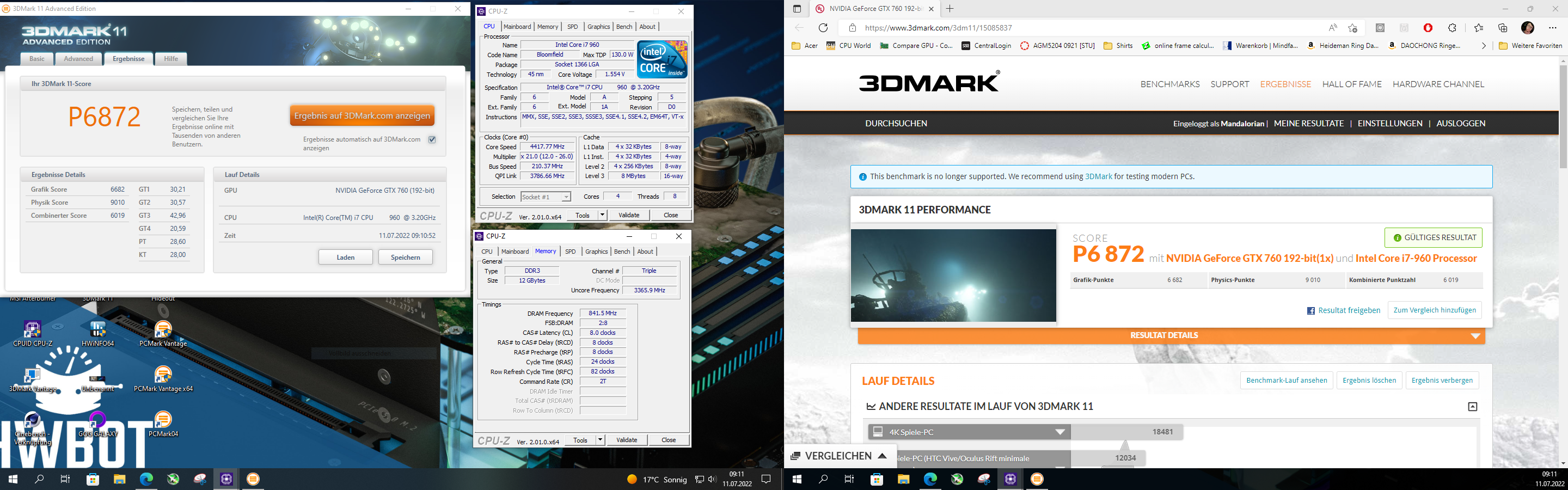The height and width of the screenshot is (490, 1568).
Task: Select the PCMark Vantage x64 shortcut
Action: click(163, 378)
